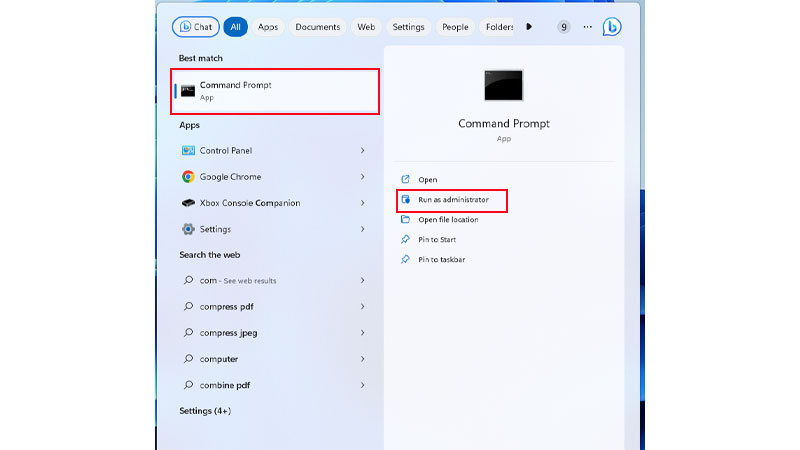Show Settings (4+) results
Viewport: 800px width, 450px height.
205,411
